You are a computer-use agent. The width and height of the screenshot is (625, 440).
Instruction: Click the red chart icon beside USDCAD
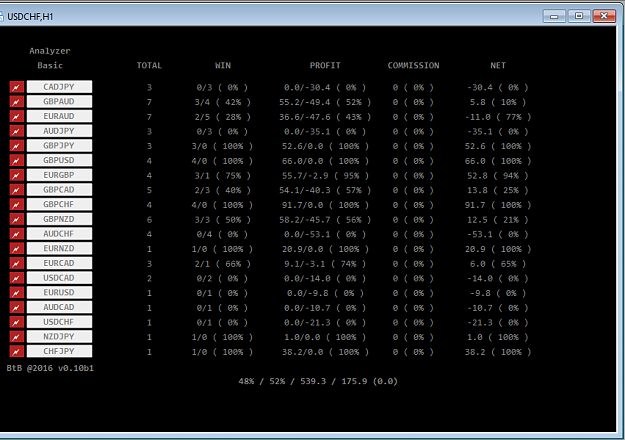click(x=17, y=278)
